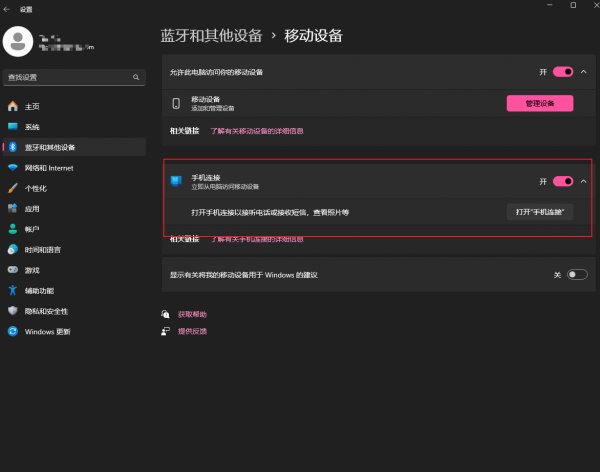Select 蓝牙和其他设备 in sidebar
The height and width of the screenshot is (472, 600).
(x=74, y=147)
